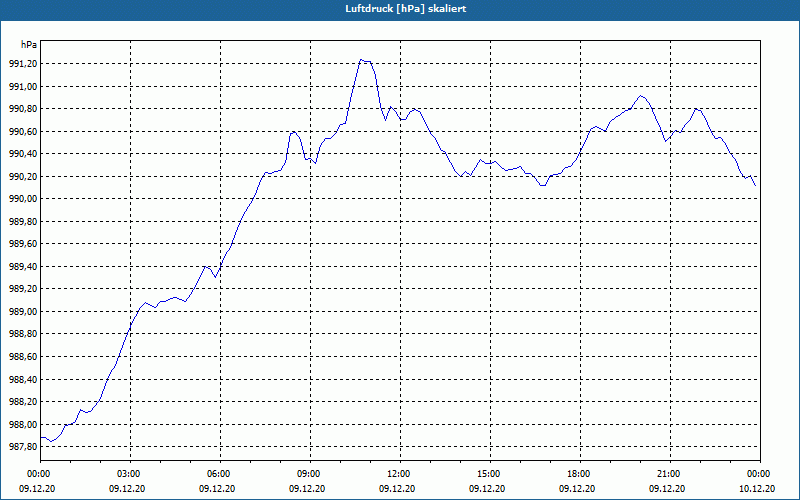Pick the 988,60 pressure label
Viewport: 800px width, 500px height.
click(x=23, y=357)
